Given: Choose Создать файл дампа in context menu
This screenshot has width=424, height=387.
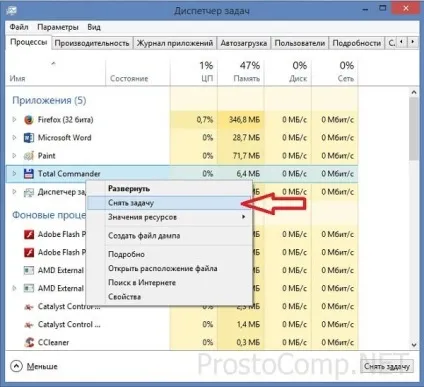Looking at the screenshot, I should pos(169,236).
